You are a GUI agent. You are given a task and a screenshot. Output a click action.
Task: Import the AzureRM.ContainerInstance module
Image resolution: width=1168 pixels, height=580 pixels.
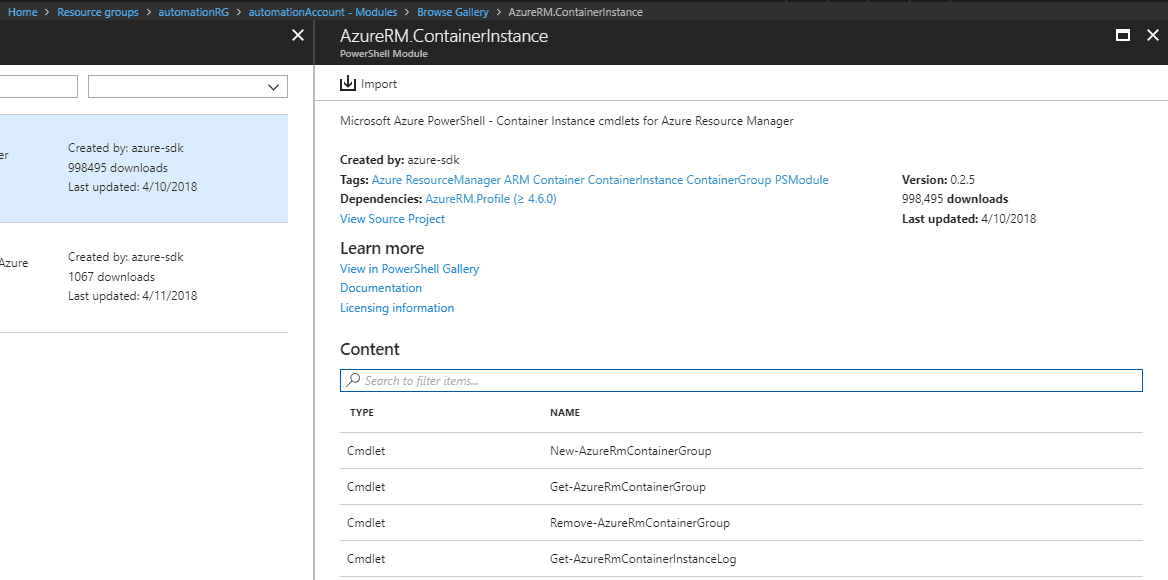[x=368, y=83]
